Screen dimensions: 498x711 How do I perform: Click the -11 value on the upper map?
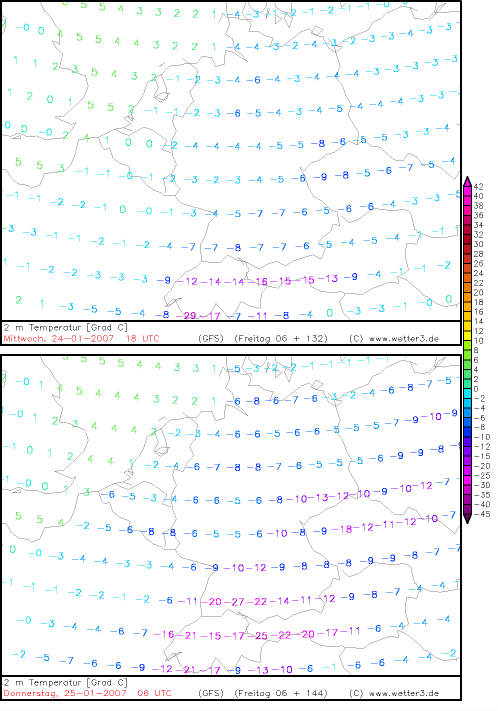click(258, 316)
